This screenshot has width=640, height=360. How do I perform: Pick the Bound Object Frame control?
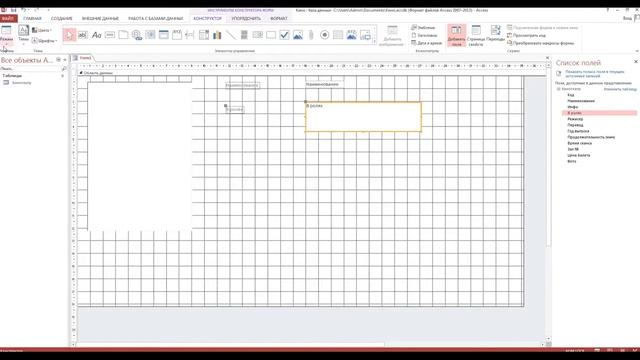tap(351, 35)
